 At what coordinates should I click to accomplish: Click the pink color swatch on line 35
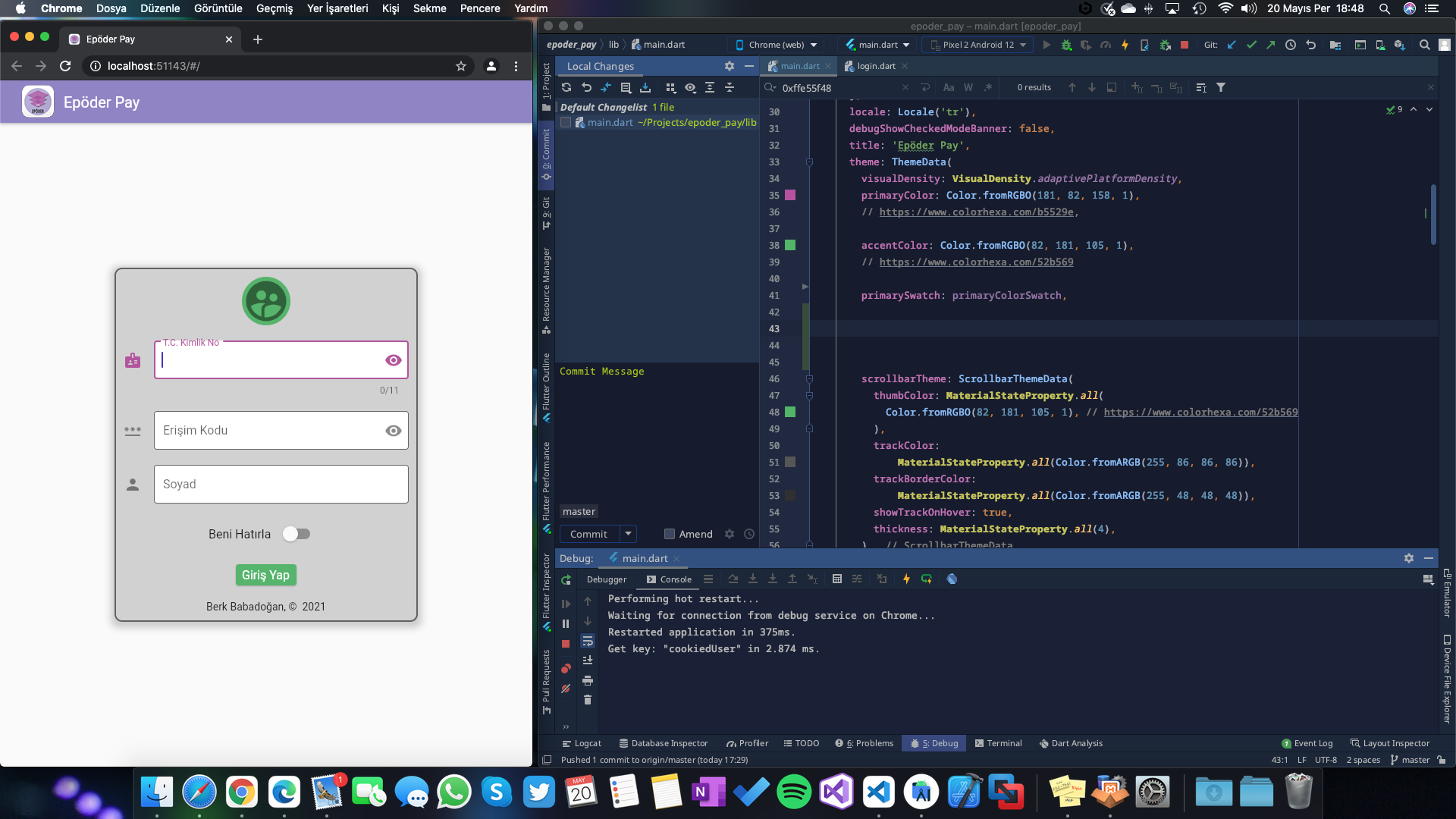[790, 196]
